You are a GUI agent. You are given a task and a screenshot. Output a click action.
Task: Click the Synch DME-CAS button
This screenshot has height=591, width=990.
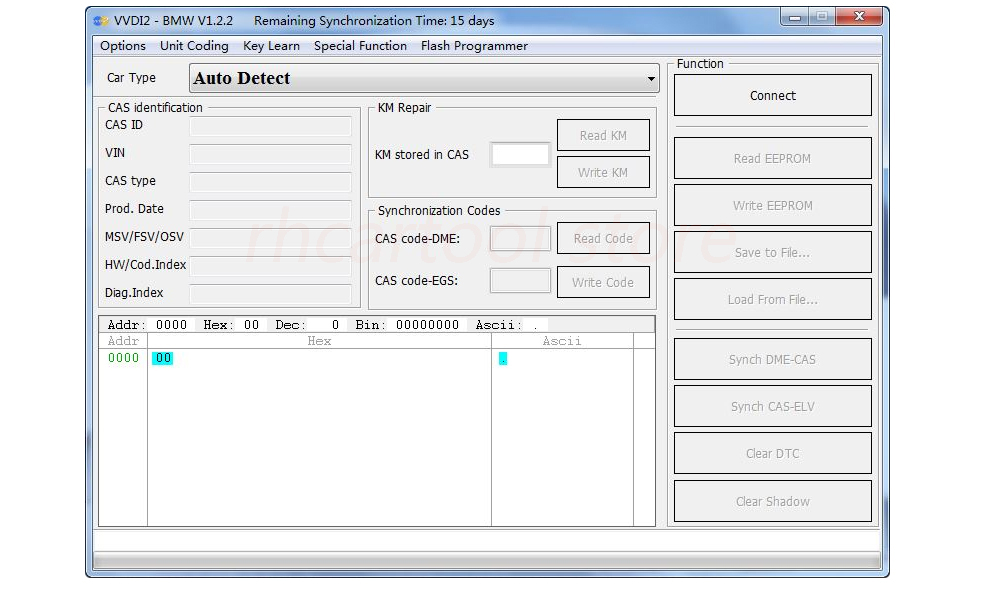tap(773, 359)
